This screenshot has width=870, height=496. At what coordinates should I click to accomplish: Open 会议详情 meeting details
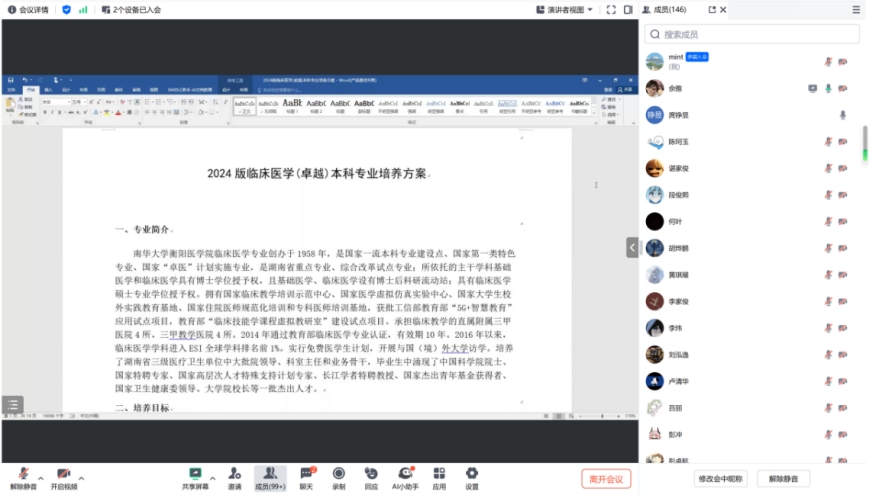point(27,9)
